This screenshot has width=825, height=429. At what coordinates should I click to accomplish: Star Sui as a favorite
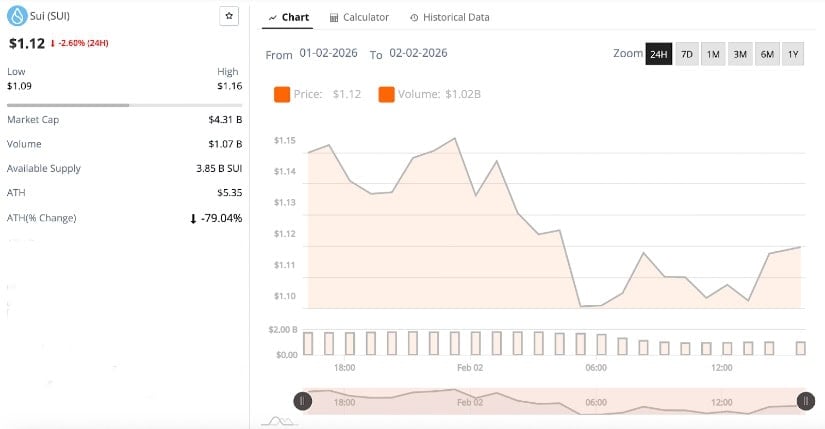[x=229, y=17]
